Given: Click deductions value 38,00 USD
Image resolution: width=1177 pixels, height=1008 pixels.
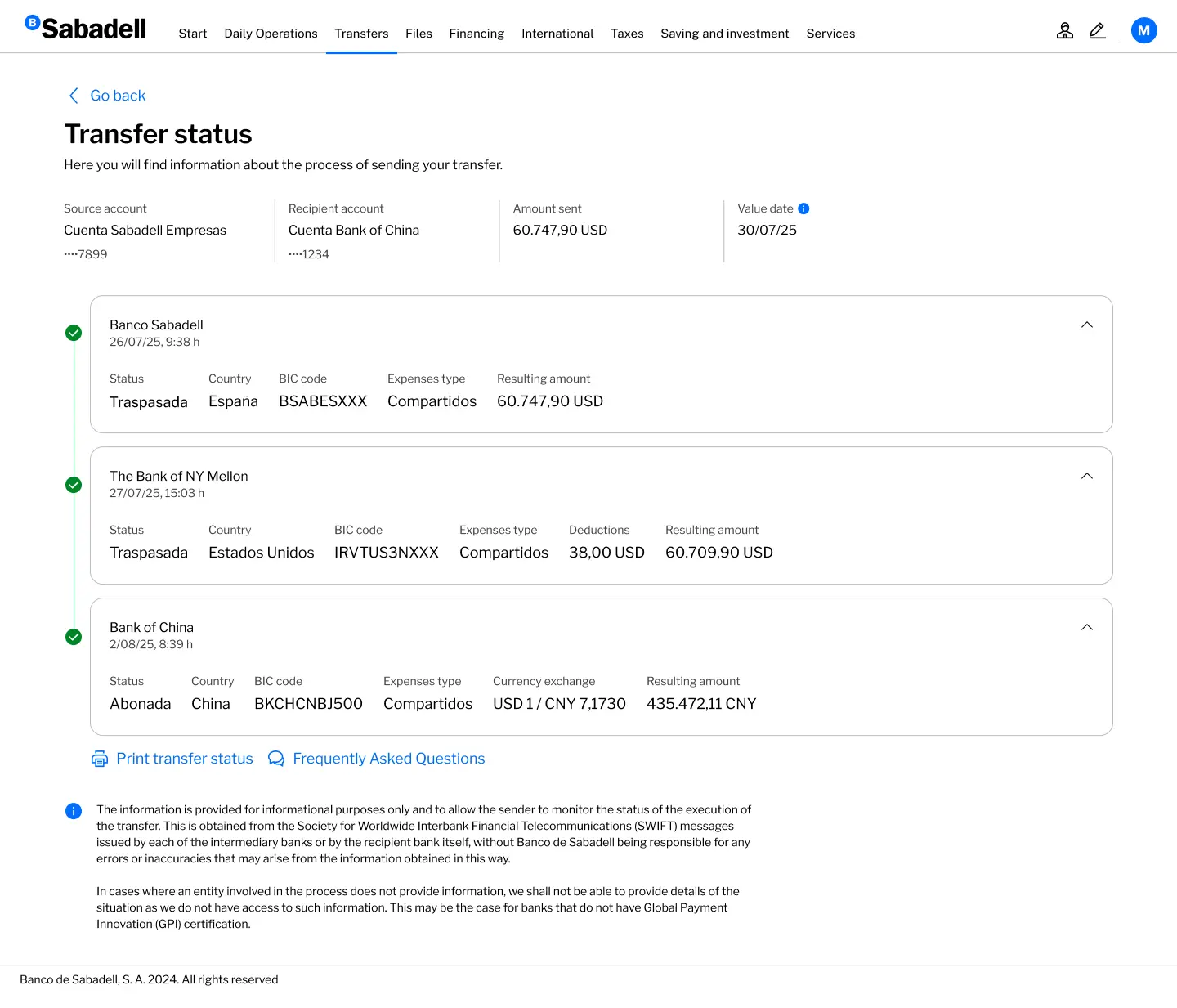Looking at the screenshot, I should (x=606, y=553).
